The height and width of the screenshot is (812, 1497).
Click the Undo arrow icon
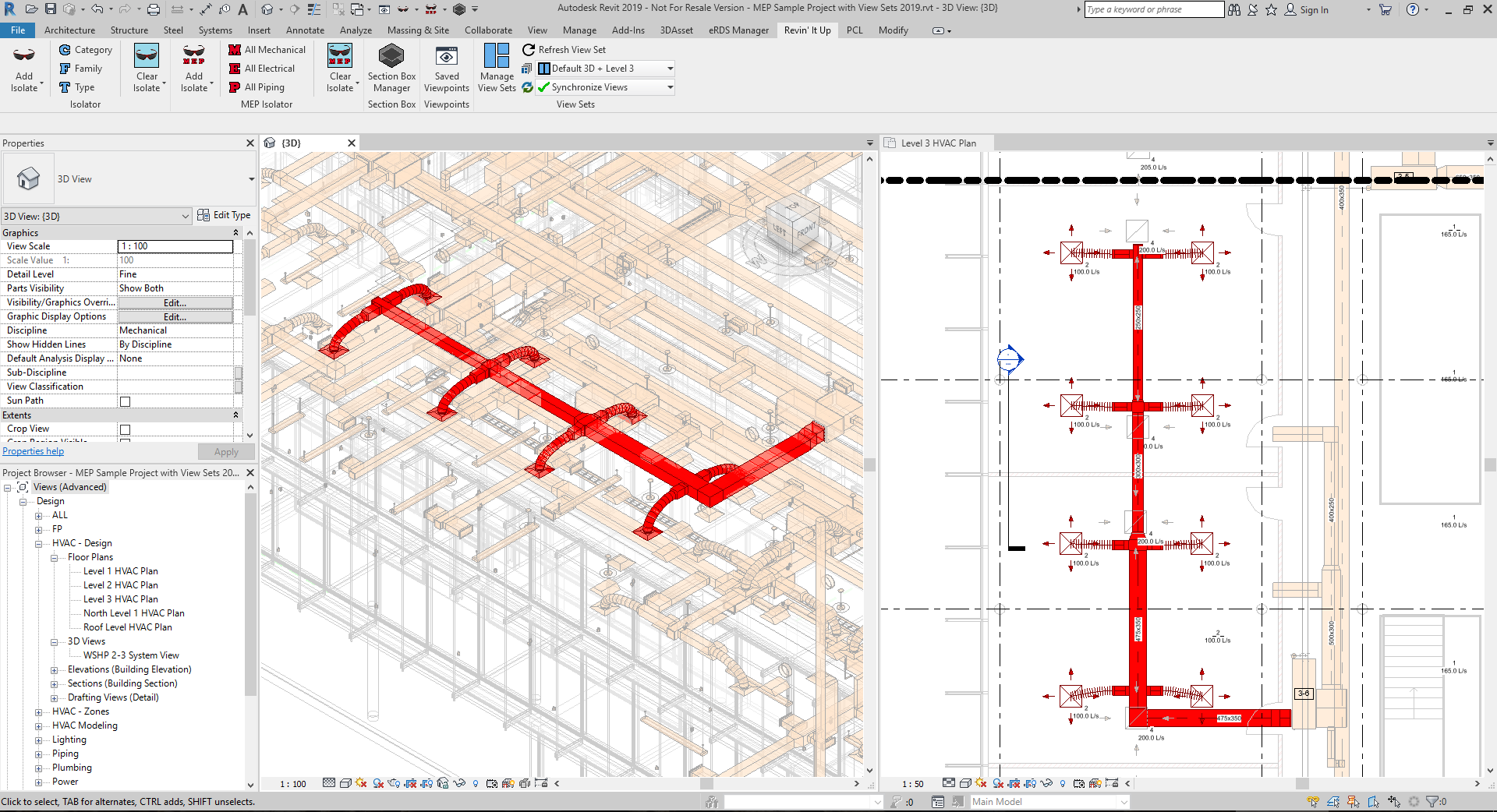pos(97,9)
